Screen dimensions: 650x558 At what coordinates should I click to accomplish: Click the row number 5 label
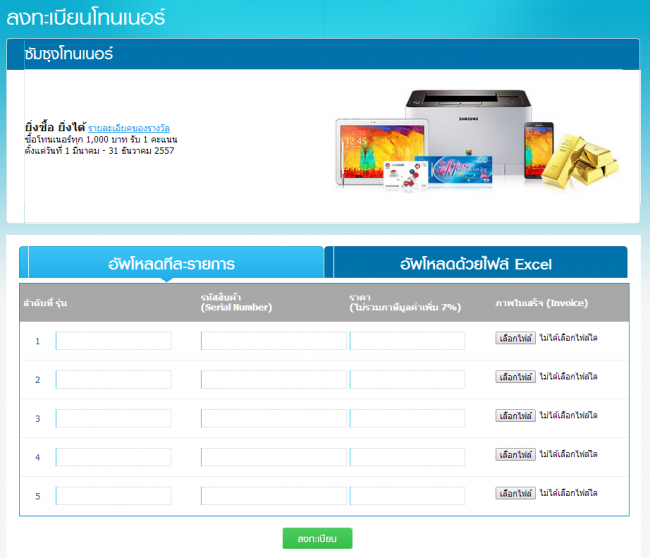click(x=37, y=496)
